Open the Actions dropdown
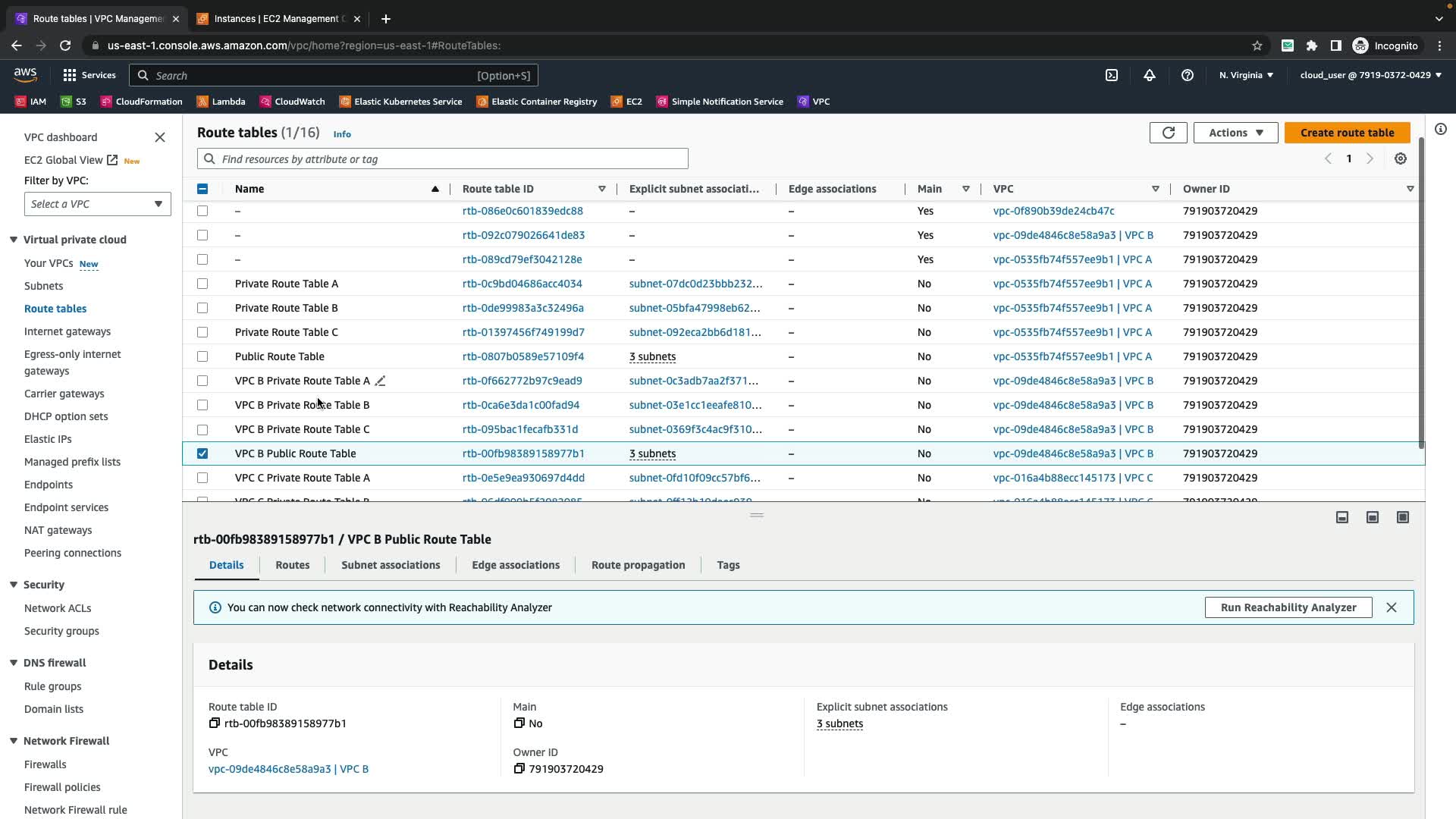The height and width of the screenshot is (819, 1456). tap(1235, 133)
